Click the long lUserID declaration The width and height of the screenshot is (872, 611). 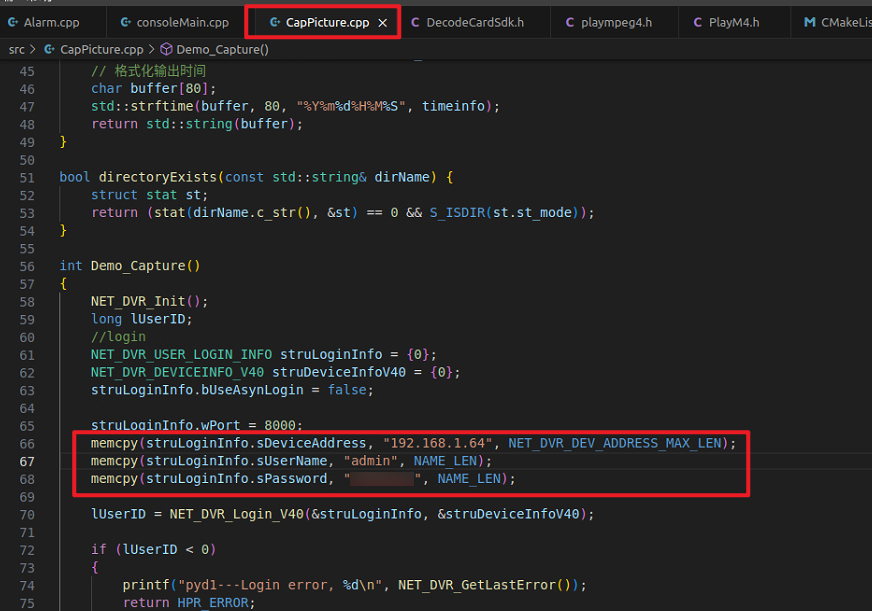142,319
